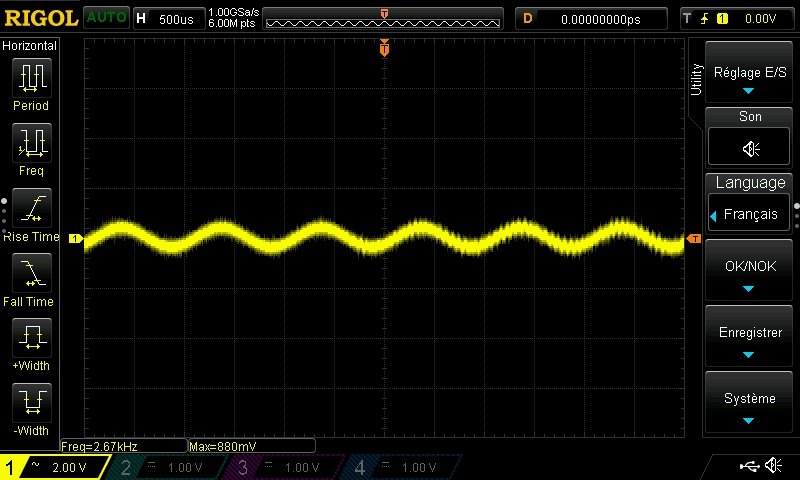Viewport: 800px width, 480px height.
Task: Click the RIGOL logo
Action: click(x=41, y=18)
